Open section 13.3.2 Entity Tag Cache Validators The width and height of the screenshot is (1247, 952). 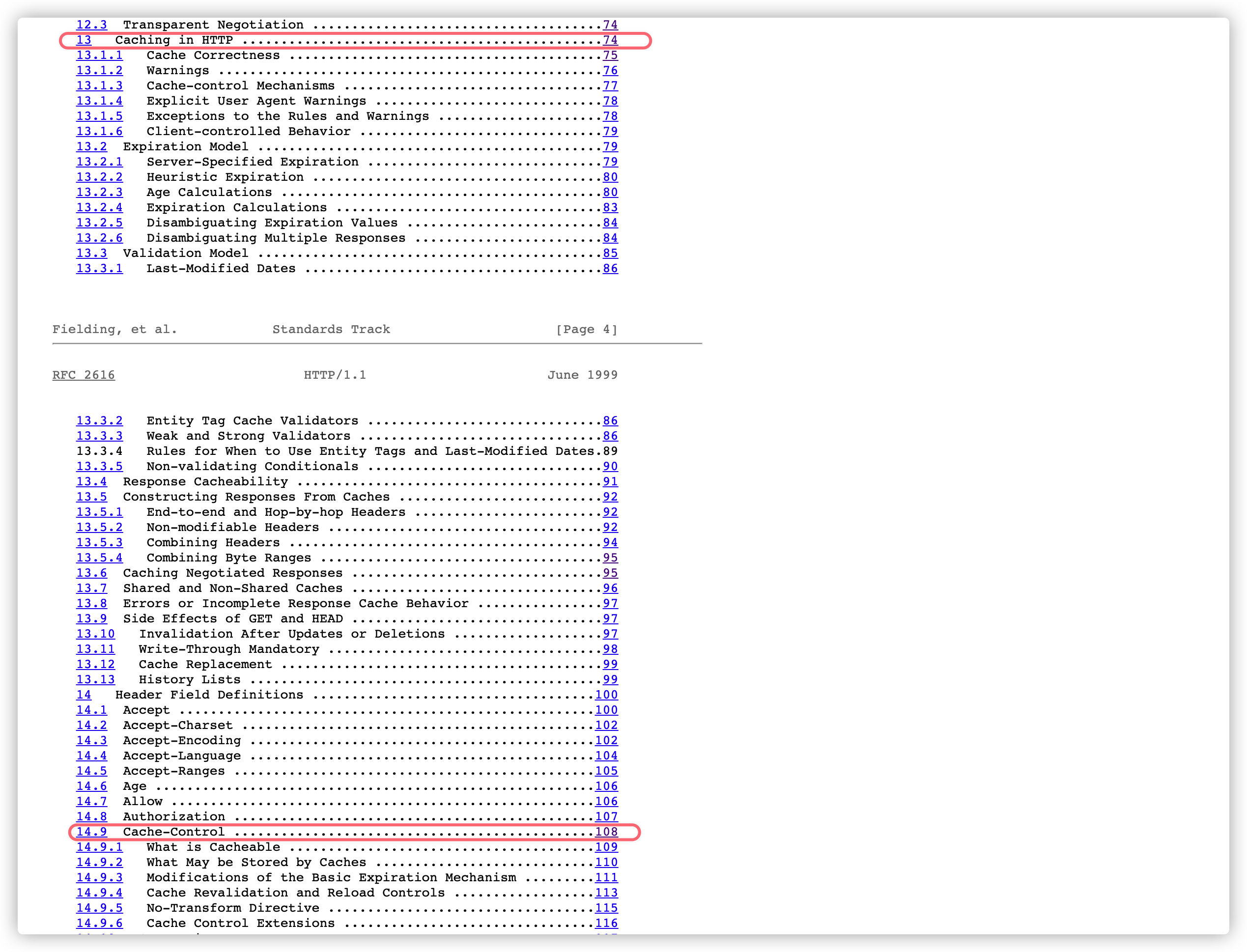[99, 421]
